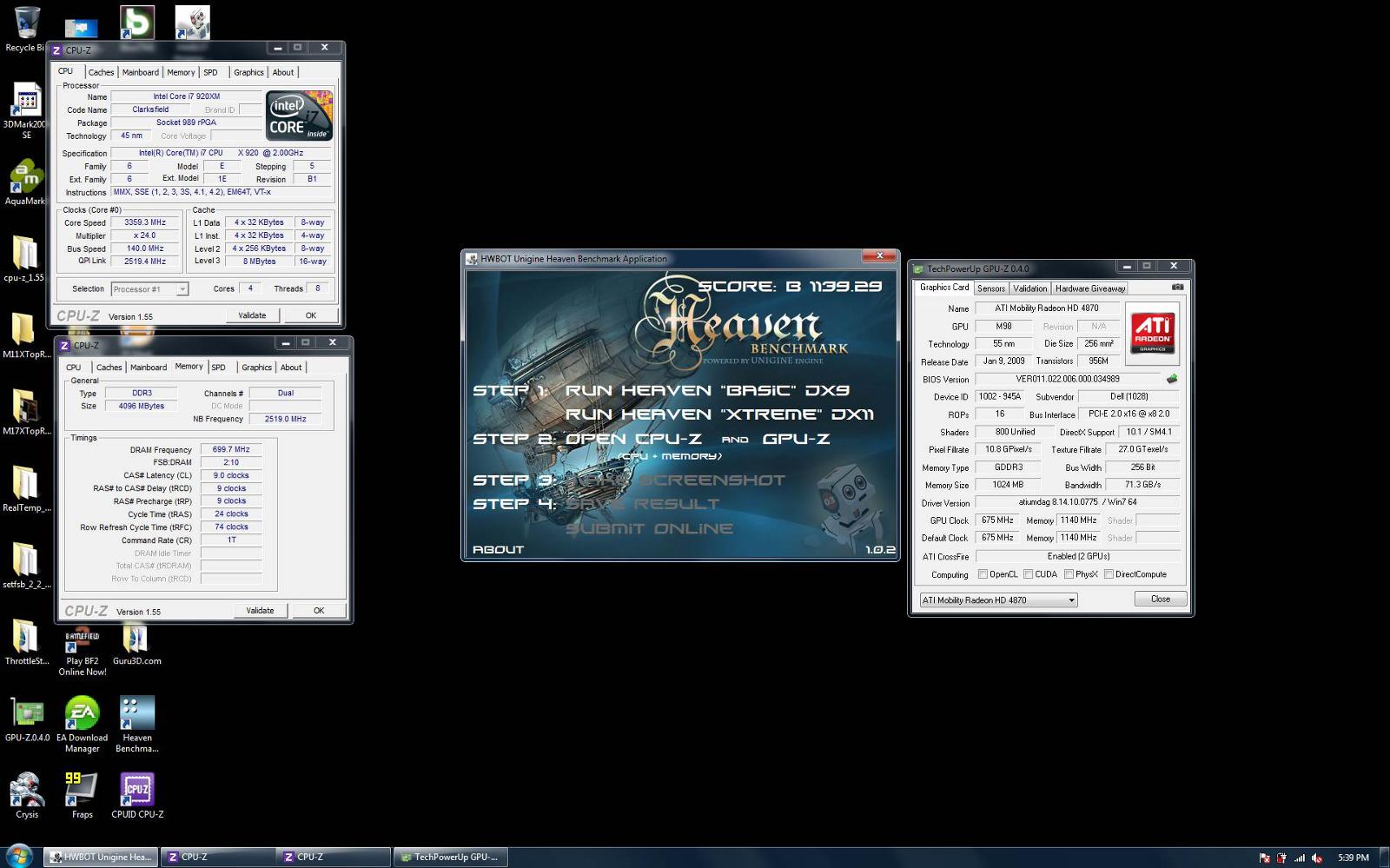Open the M17XTopR... desktop icon

click(26, 411)
